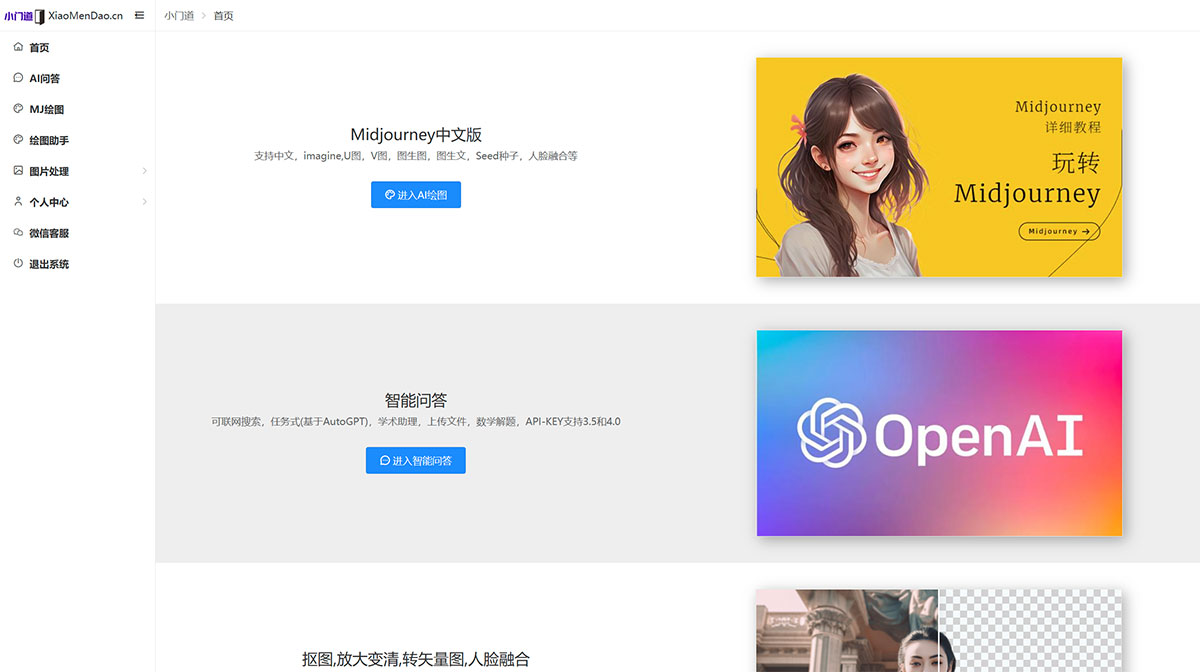Expand the 图片处理 submenu
The image size is (1200, 672).
coord(143,171)
